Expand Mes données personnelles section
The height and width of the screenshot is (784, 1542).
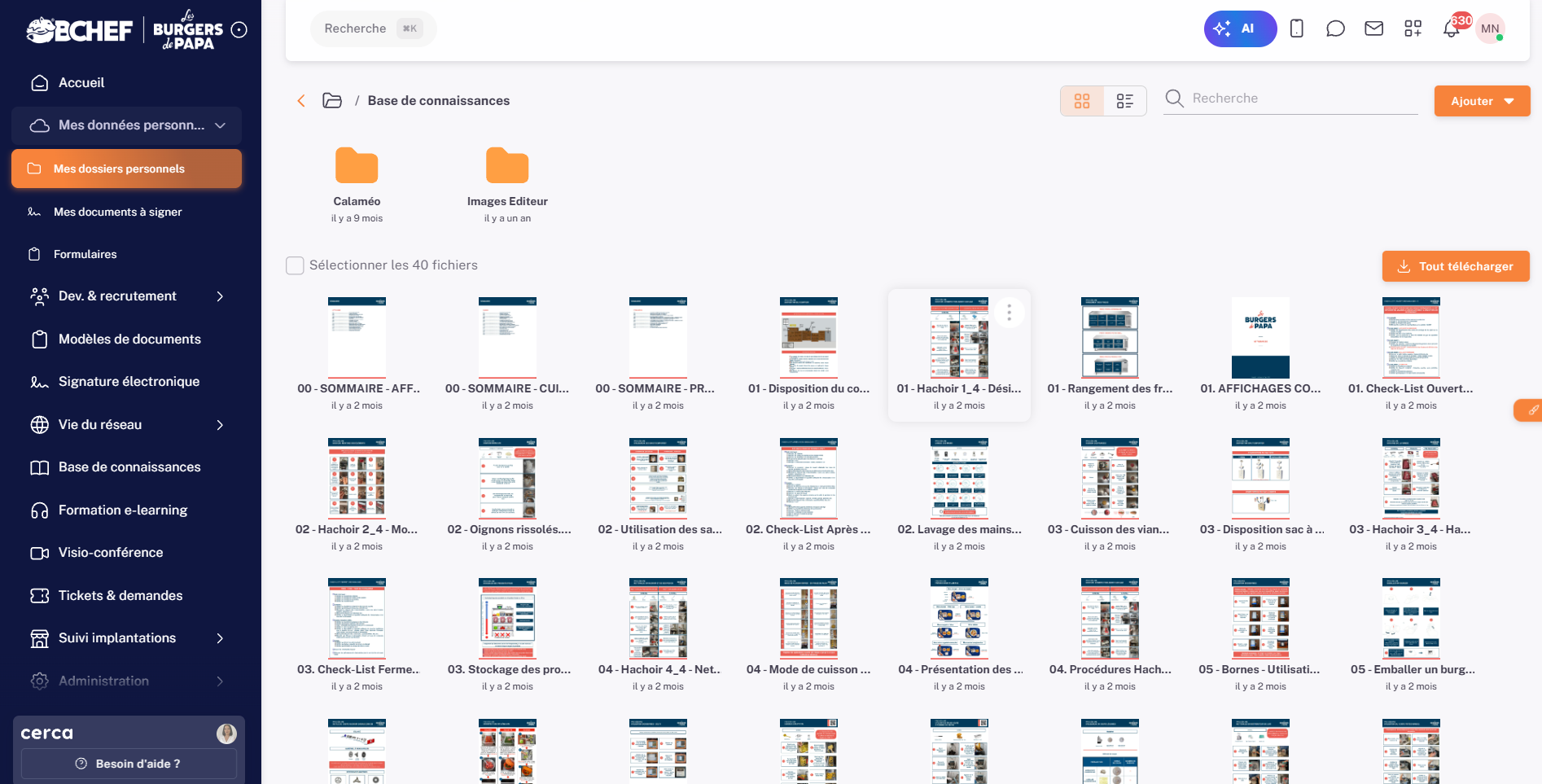click(x=127, y=125)
